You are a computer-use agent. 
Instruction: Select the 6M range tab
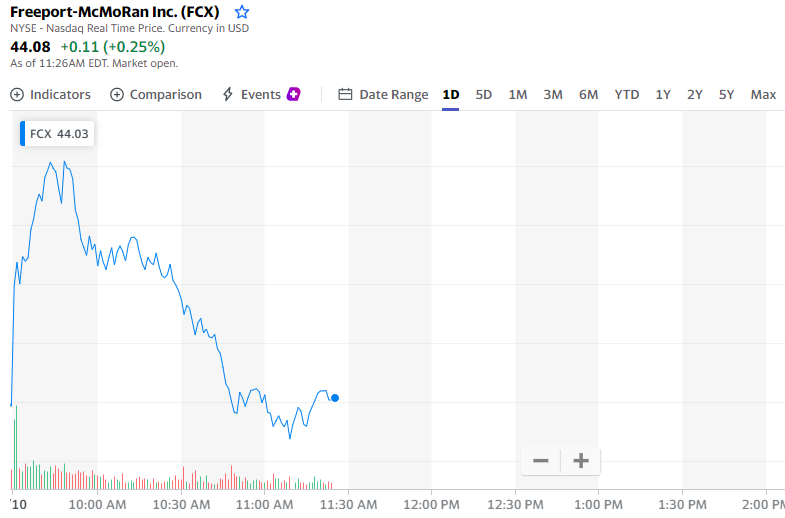(588, 94)
